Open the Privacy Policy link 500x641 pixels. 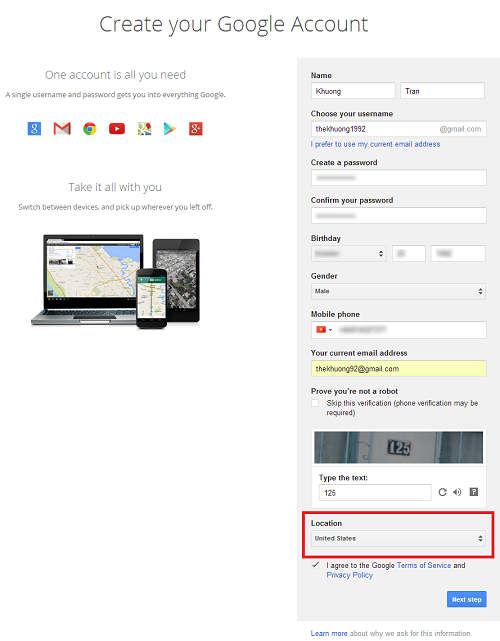[350, 575]
